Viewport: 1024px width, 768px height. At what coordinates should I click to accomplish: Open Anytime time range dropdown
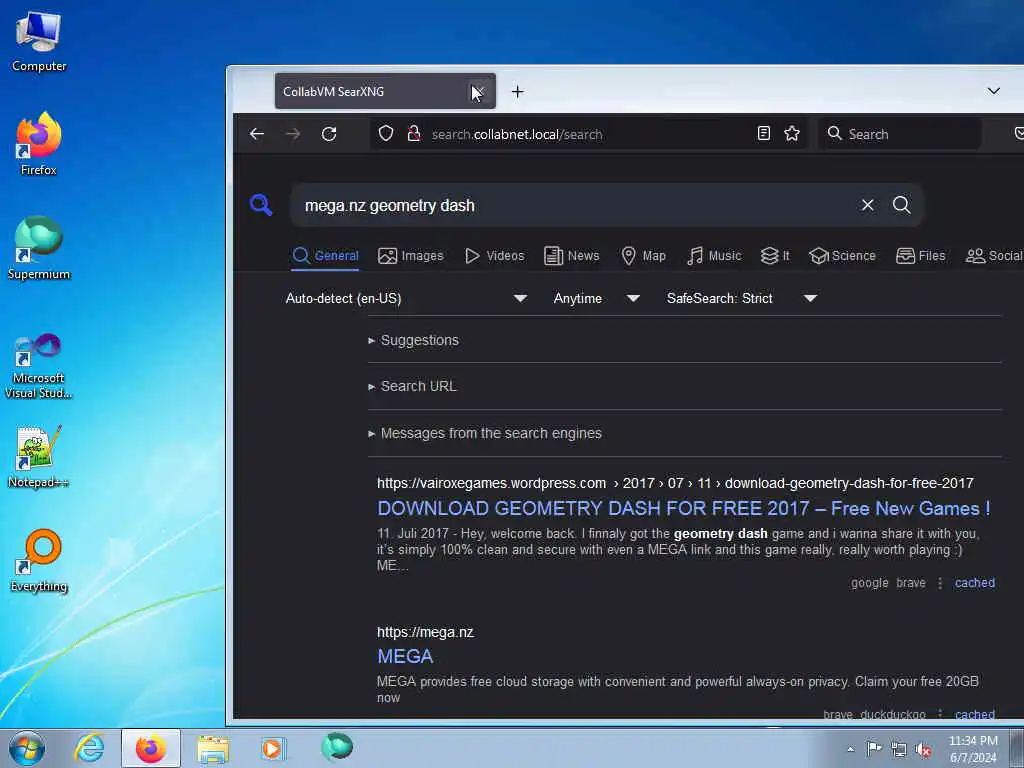tap(596, 298)
